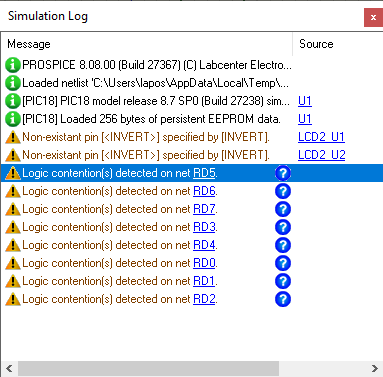Screen dimensions: 383x377
Task: Click the help icon for RD6 contention
Action: [x=283, y=191]
